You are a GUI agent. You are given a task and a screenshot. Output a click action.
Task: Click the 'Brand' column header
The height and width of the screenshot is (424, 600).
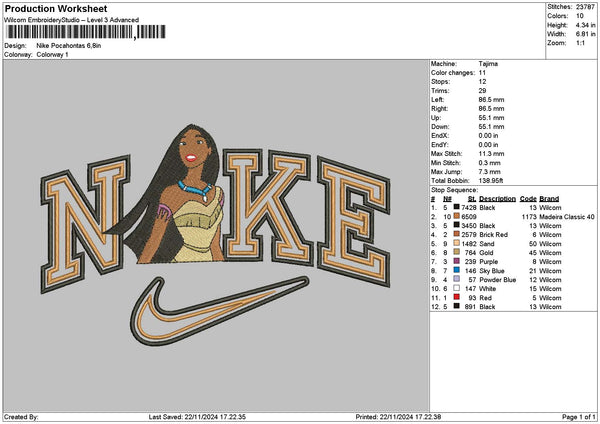549,199
